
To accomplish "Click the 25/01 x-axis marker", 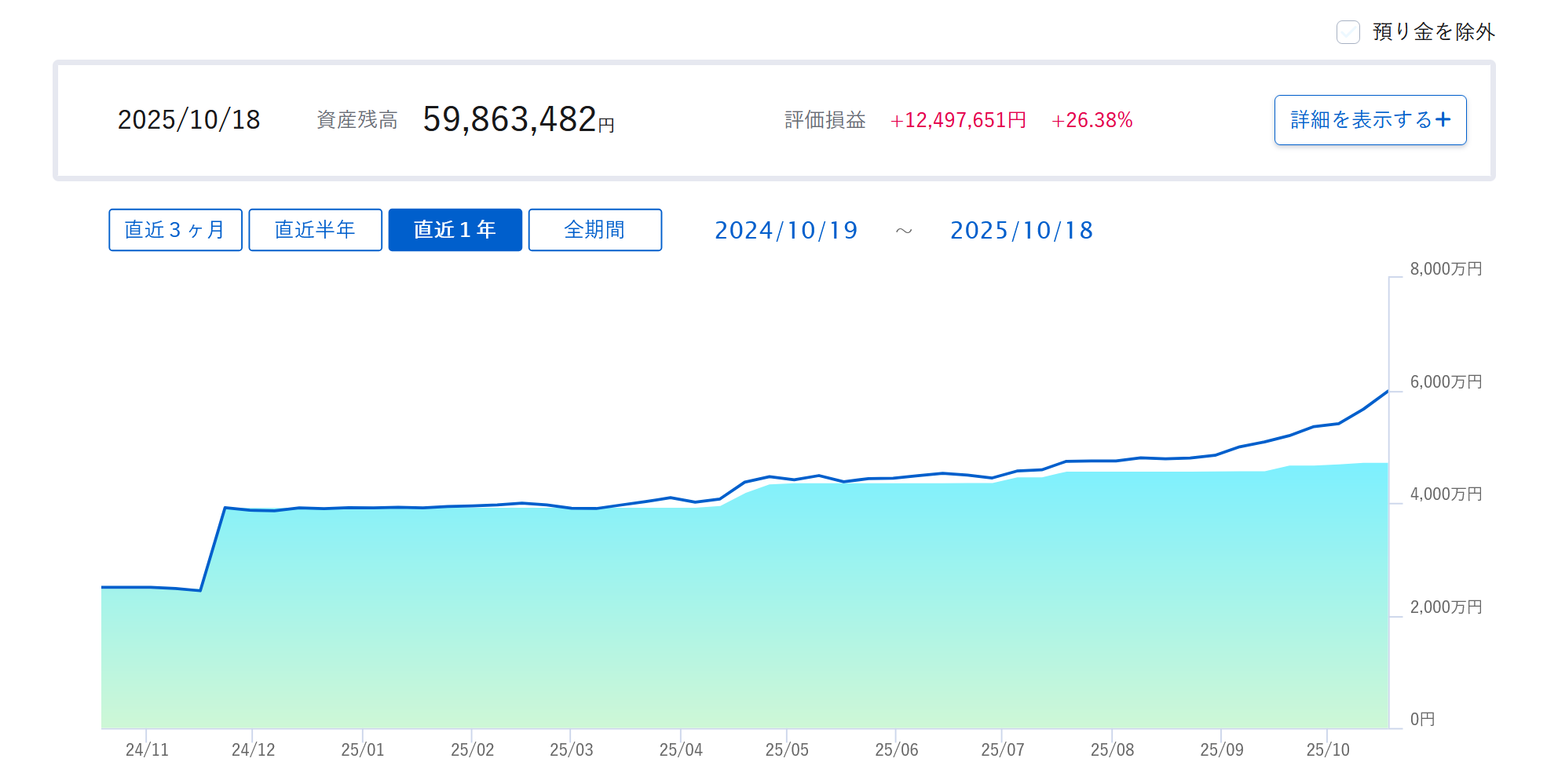I will coord(363,749).
